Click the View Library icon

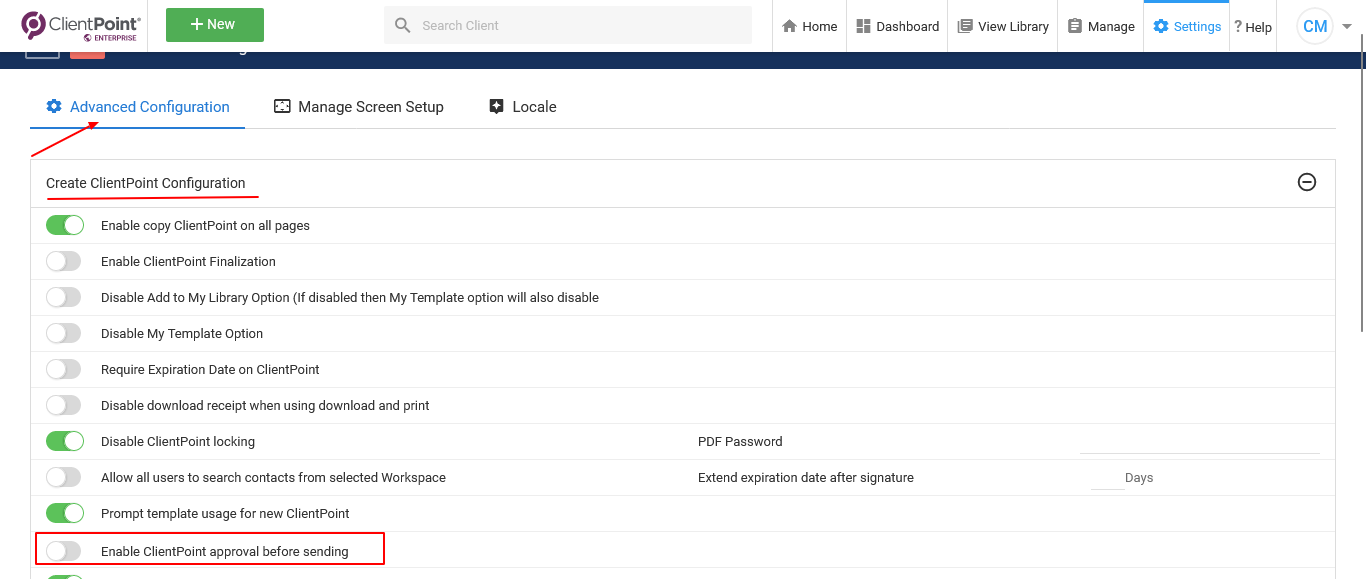point(965,26)
